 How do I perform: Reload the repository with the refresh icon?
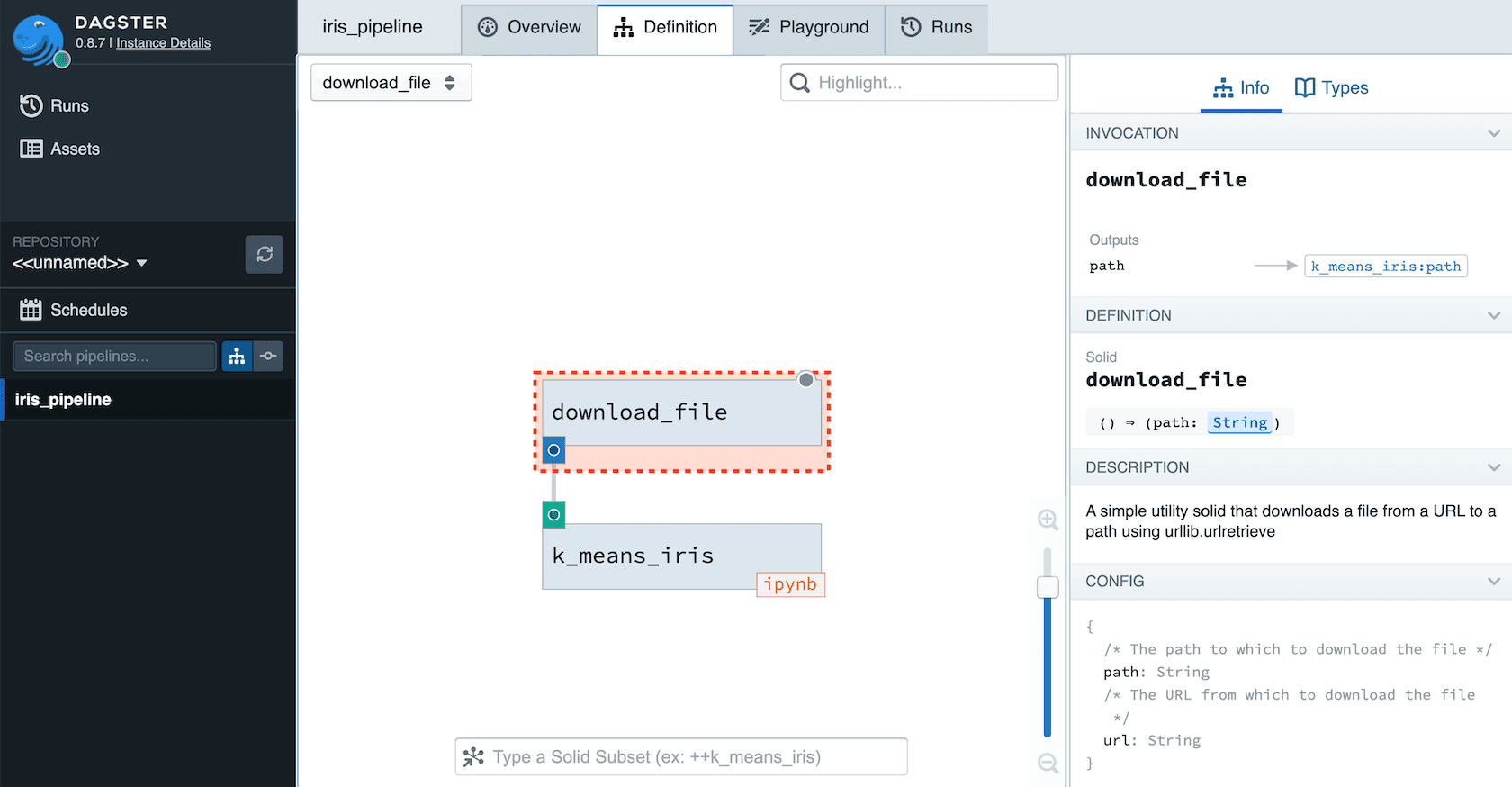pos(265,255)
